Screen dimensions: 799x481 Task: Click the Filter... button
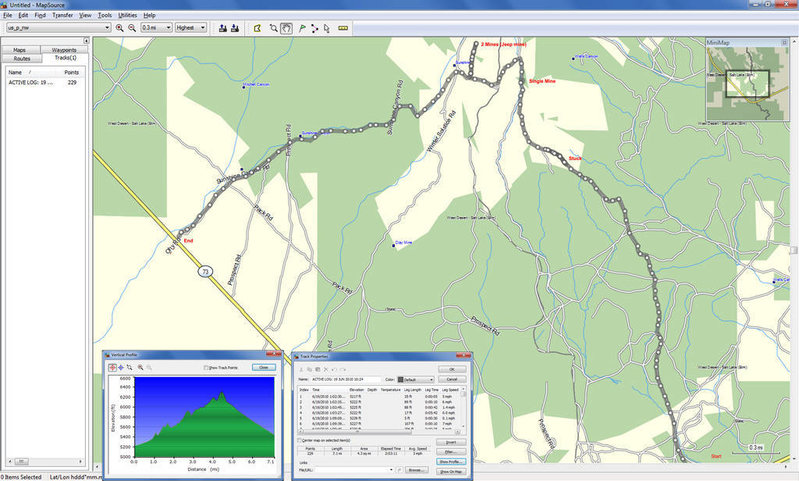pos(451,452)
